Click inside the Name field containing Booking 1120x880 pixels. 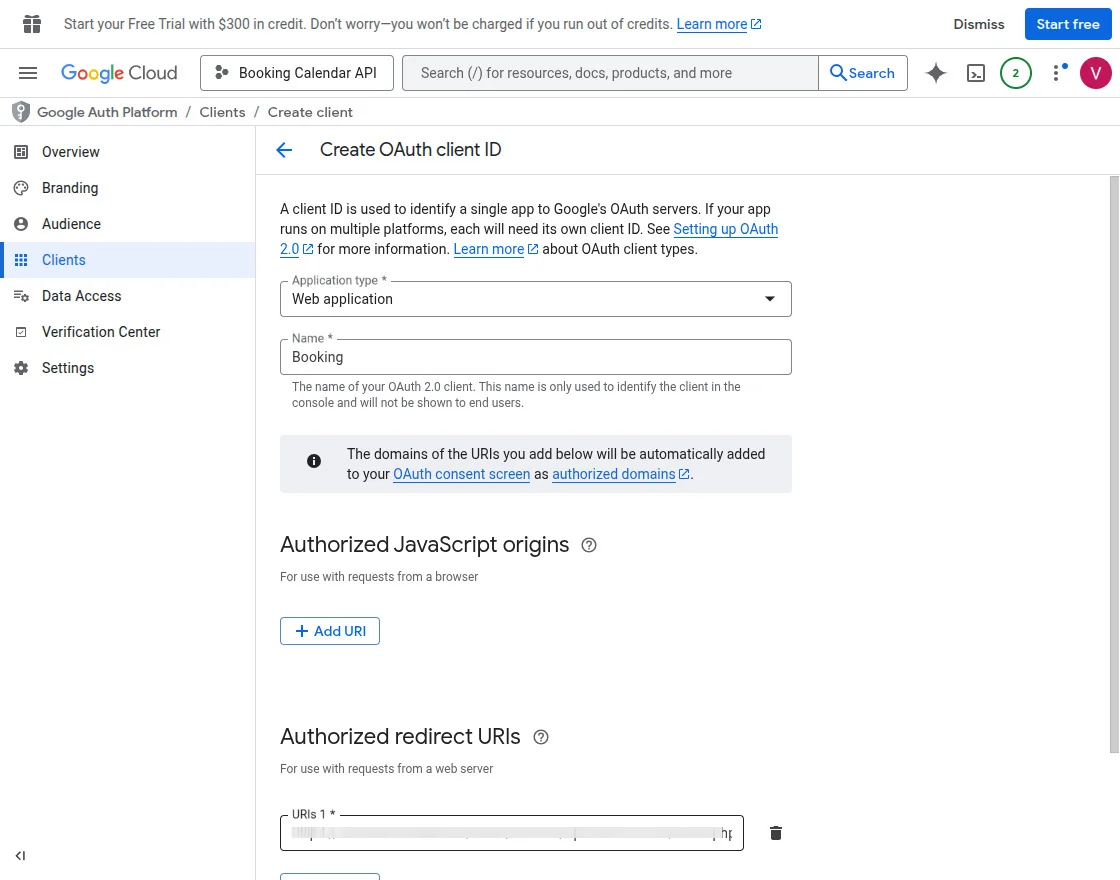536,357
